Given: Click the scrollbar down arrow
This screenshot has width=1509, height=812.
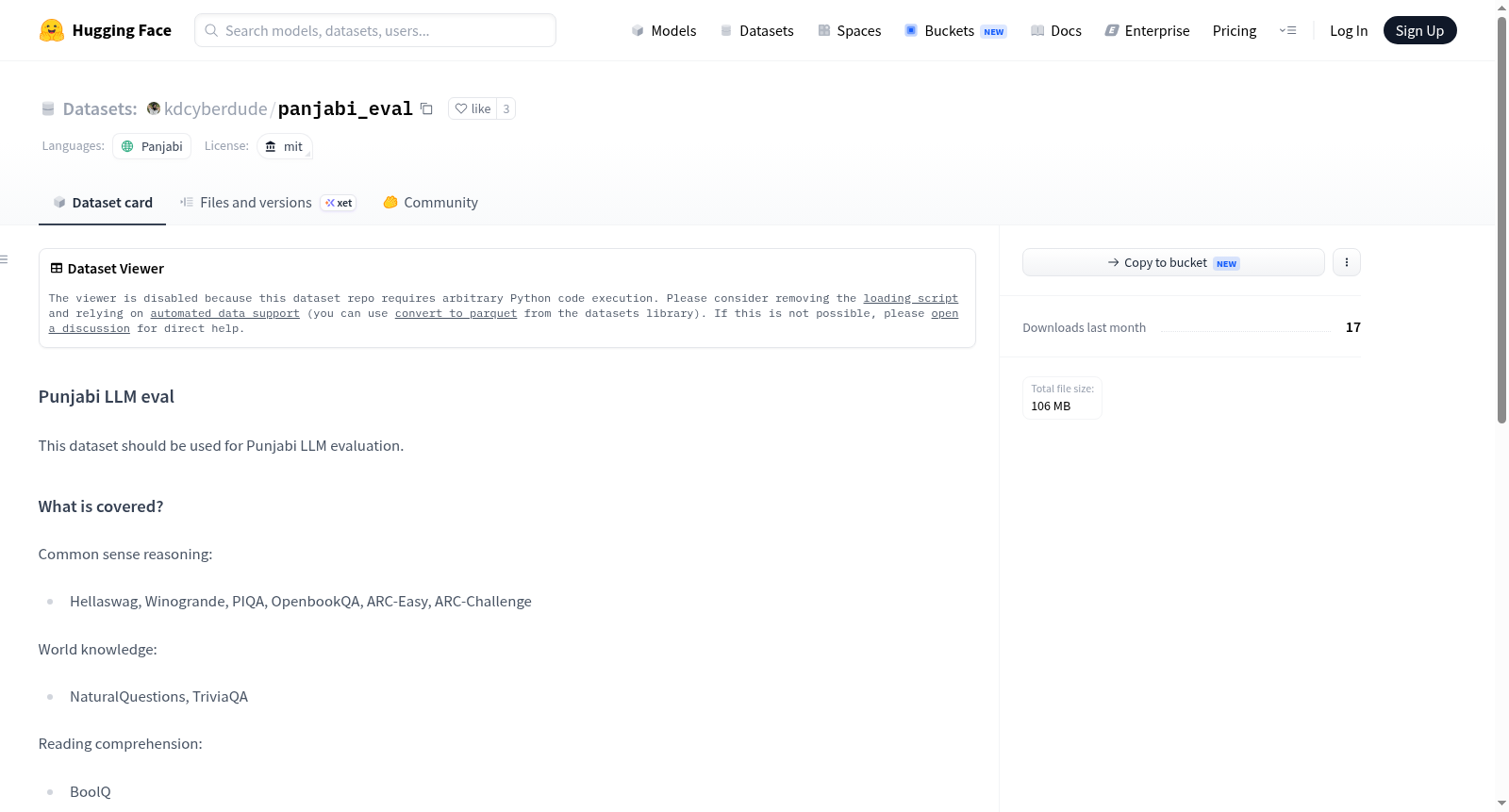Looking at the screenshot, I should pyautogui.click(x=1501, y=804).
